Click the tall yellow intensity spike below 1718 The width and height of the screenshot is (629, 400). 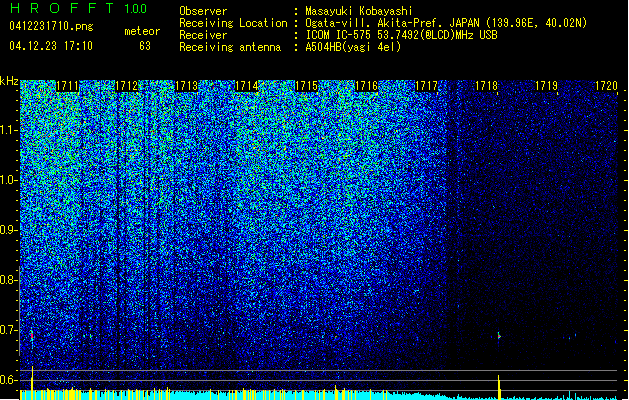point(499,387)
